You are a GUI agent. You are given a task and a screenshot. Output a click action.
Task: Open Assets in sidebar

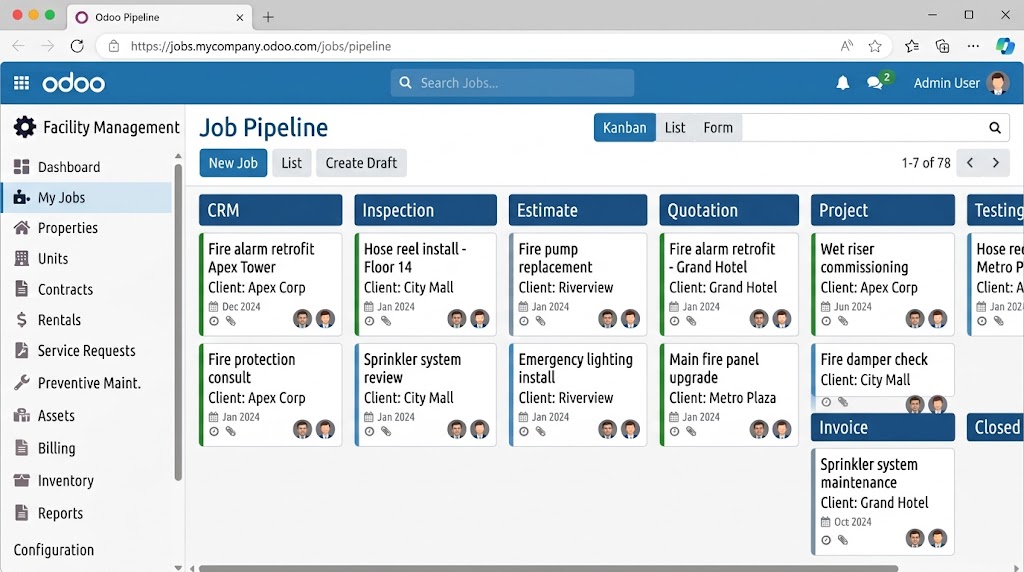click(x=88, y=415)
